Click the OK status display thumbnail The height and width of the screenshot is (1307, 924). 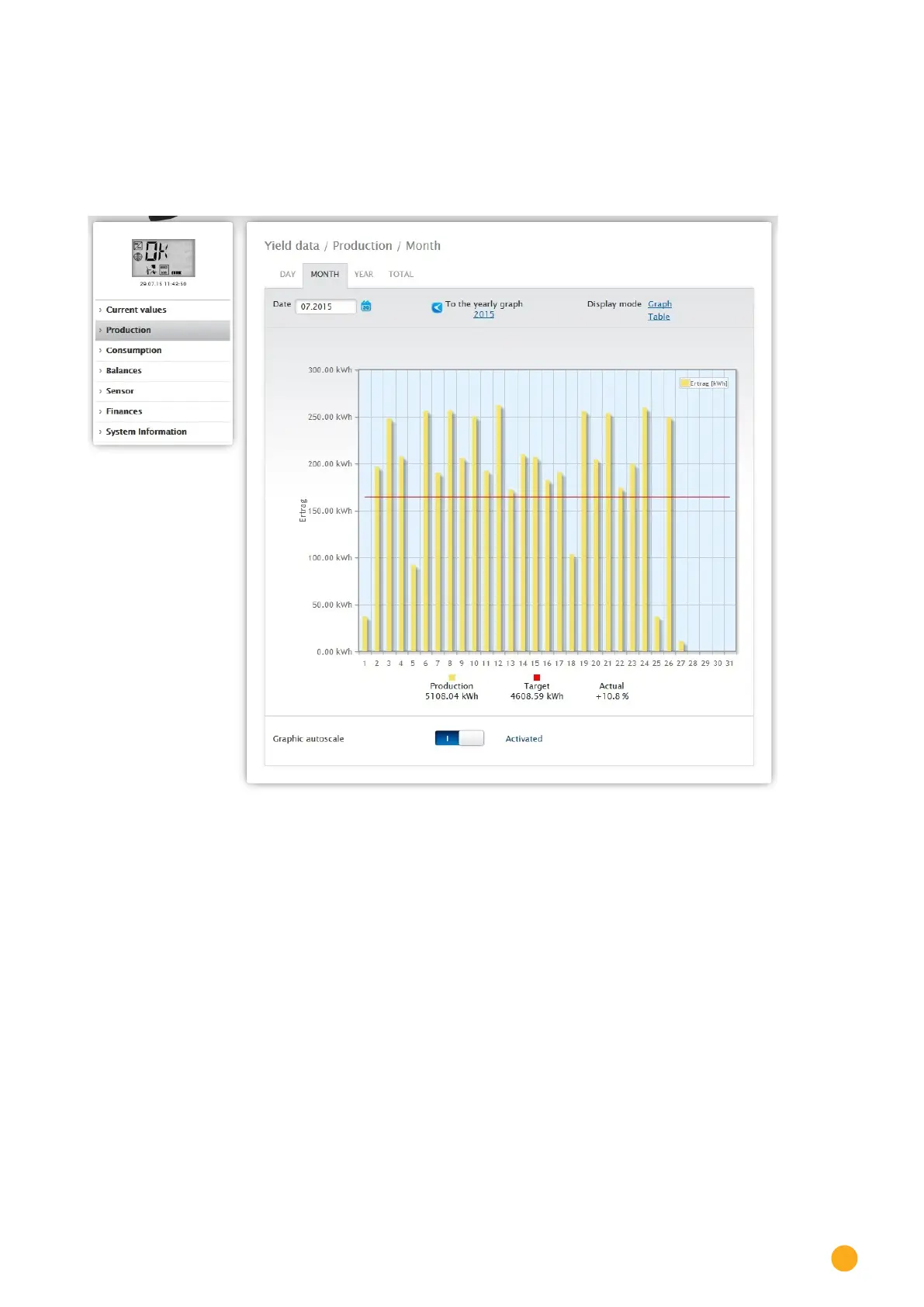coord(163,258)
